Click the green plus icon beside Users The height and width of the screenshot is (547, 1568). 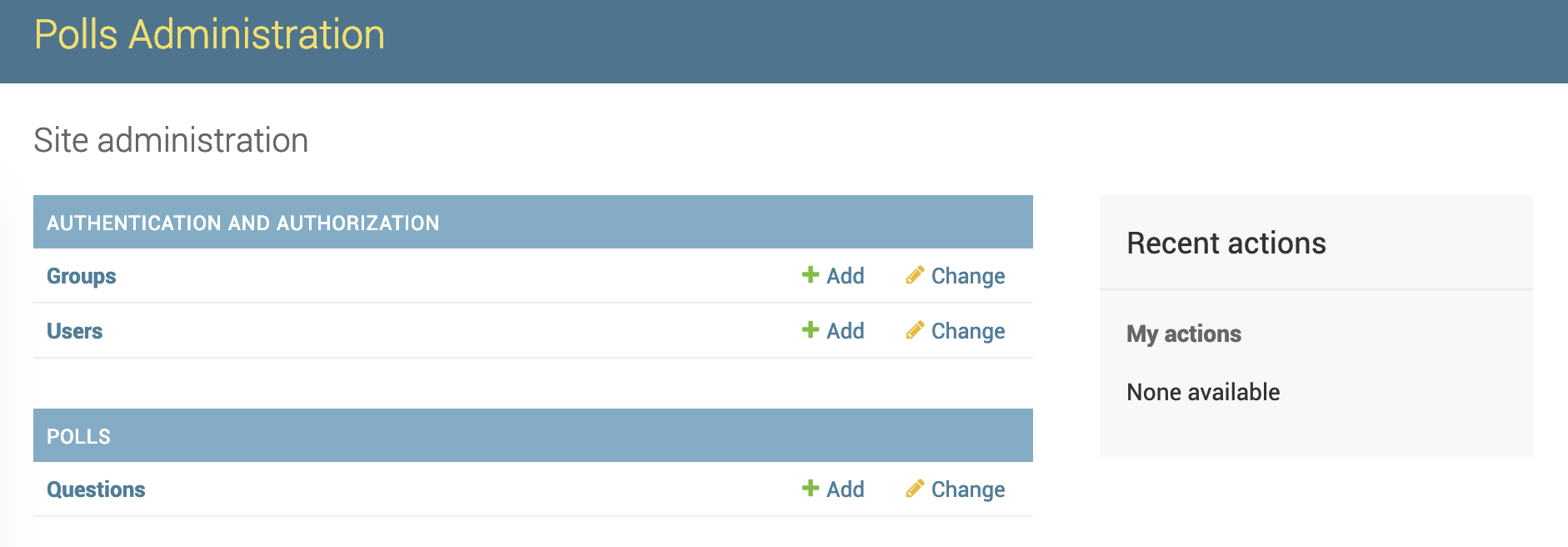click(809, 330)
